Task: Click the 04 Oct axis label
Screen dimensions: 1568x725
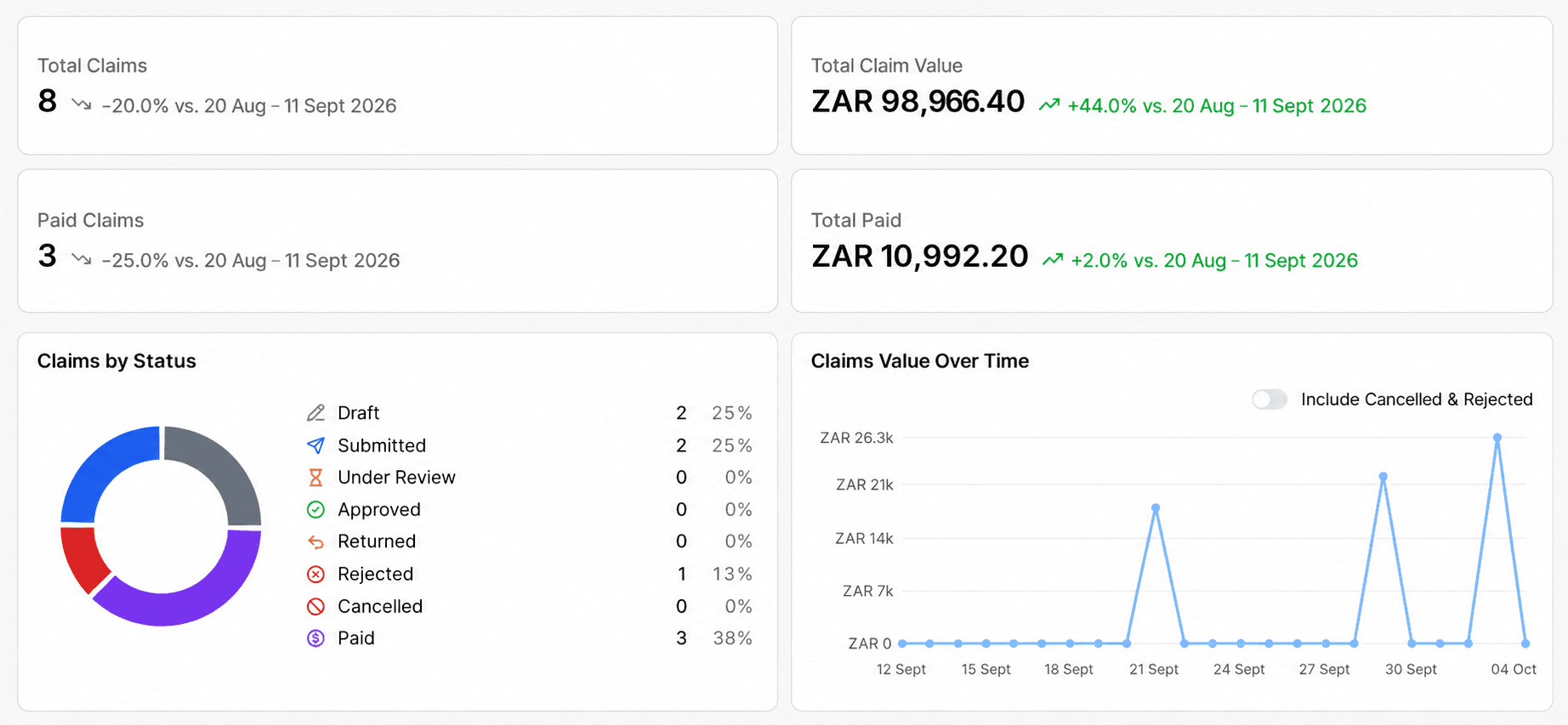Action: tap(1514, 669)
